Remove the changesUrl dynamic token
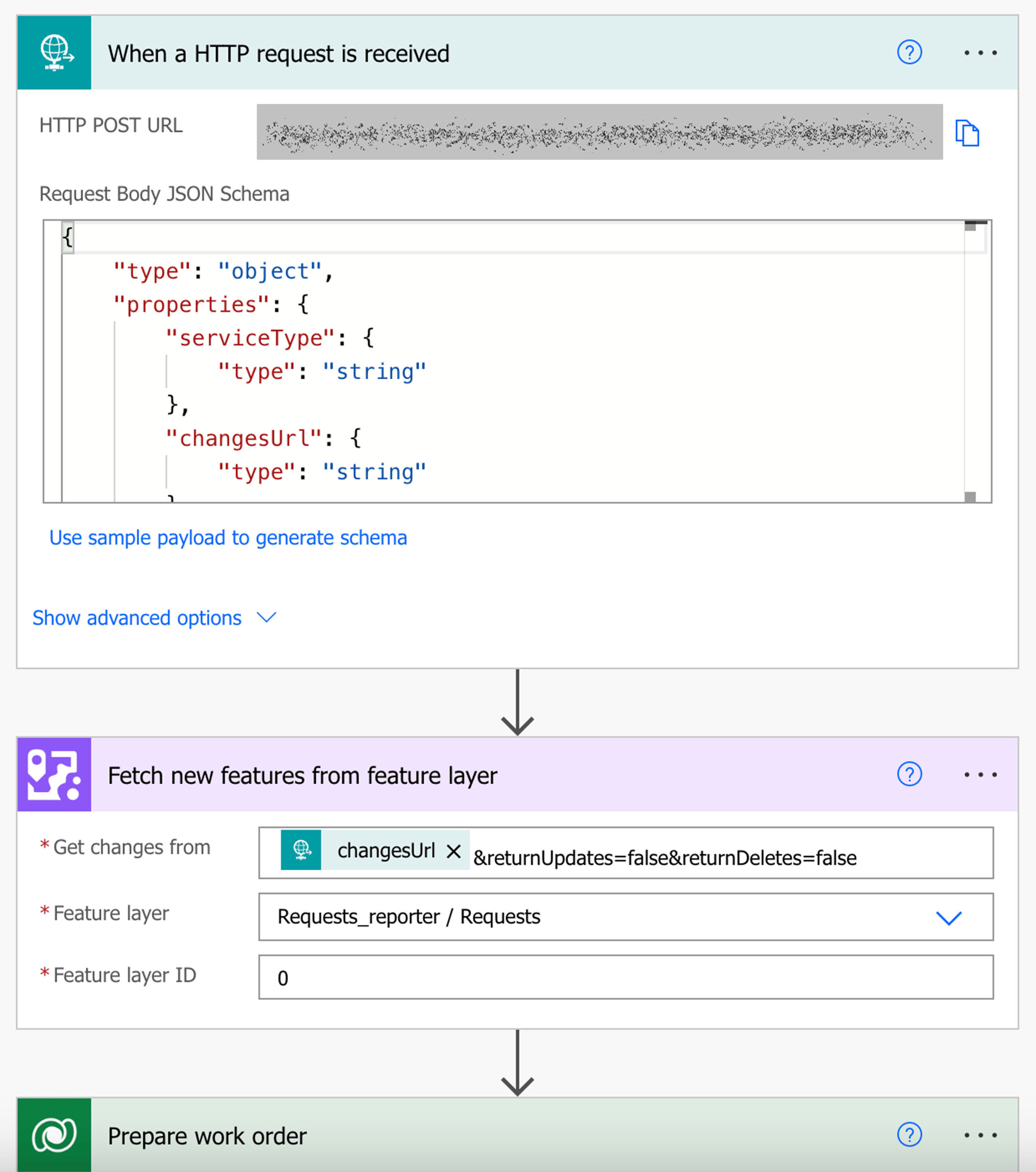The image size is (1036, 1172). (x=454, y=851)
